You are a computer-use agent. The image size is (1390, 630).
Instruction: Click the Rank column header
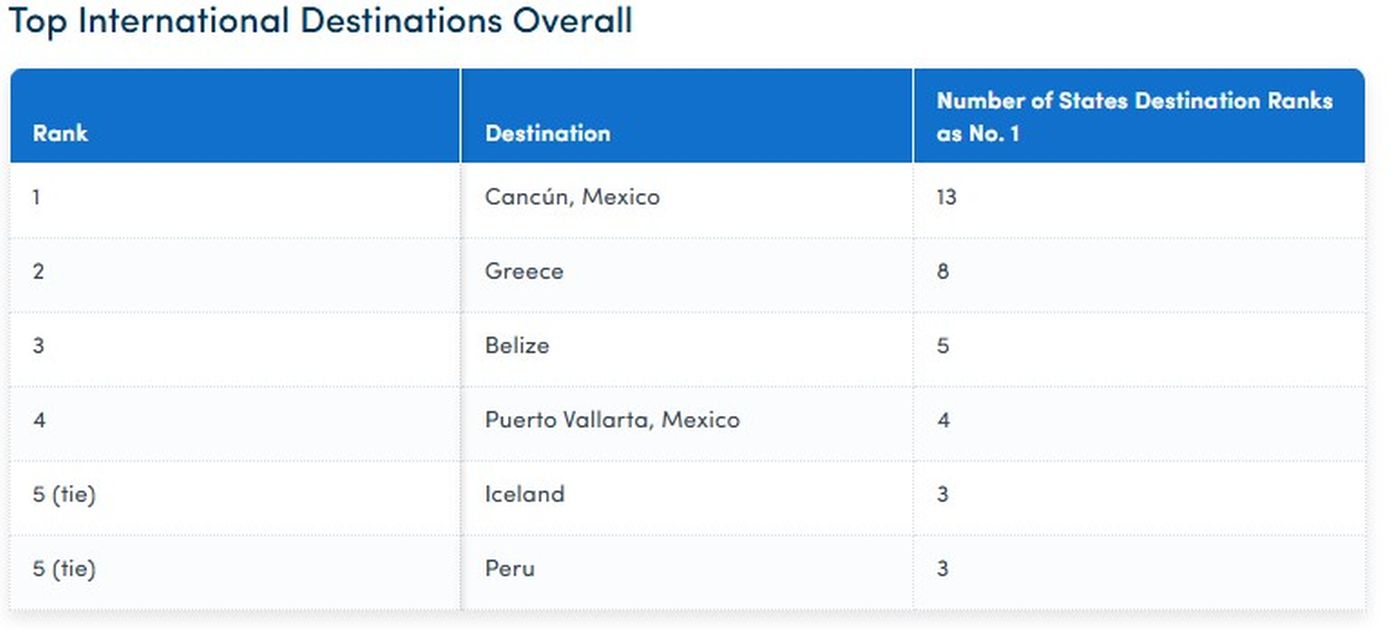coord(60,133)
